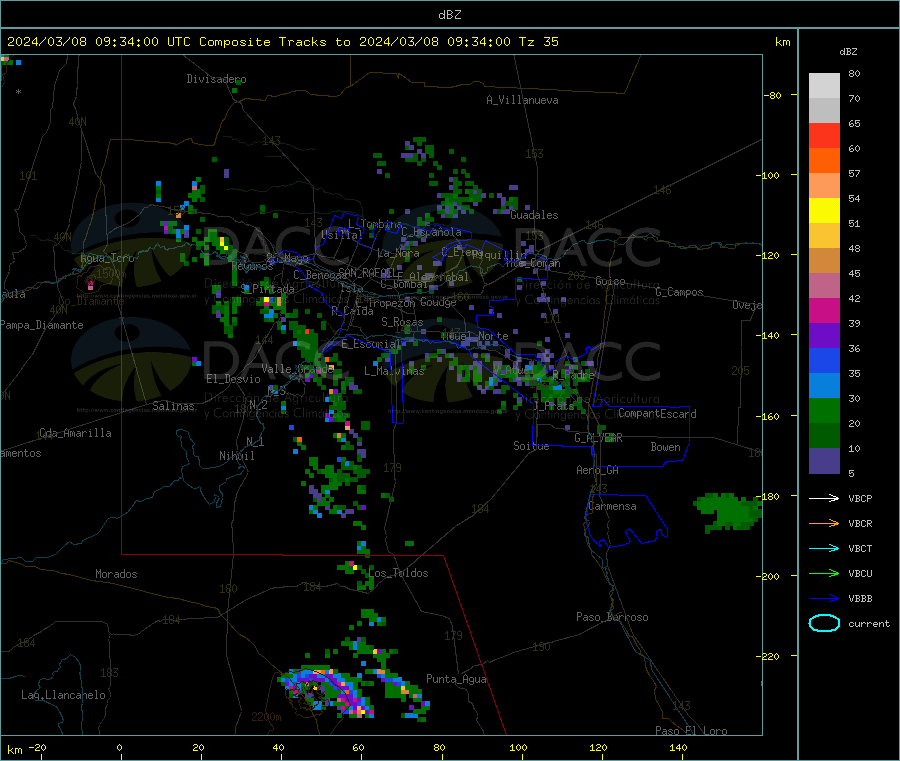Click the Lag.Llancanelo place label
Screen dimensions: 900x761
pyautogui.click(x=63, y=695)
